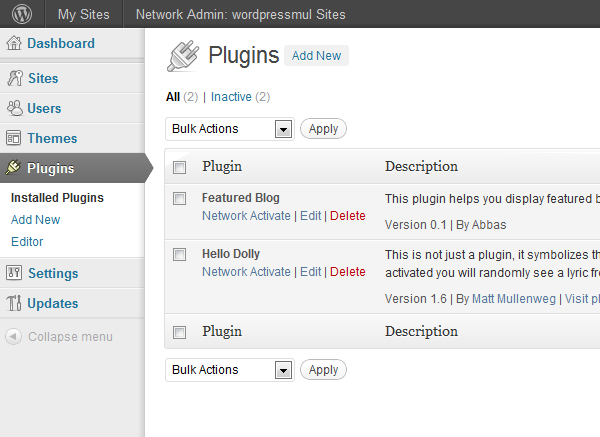600x437 pixels.
Task: Click the Version 0.1 text
Action: click(416, 225)
